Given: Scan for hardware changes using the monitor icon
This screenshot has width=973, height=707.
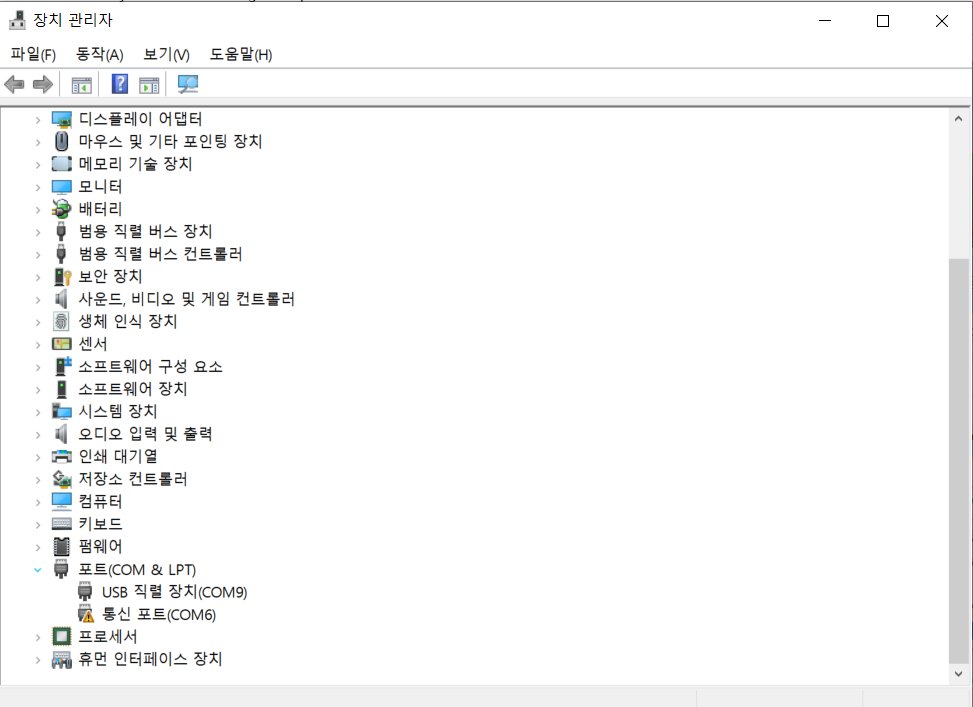Looking at the screenshot, I should pos(187,84).
